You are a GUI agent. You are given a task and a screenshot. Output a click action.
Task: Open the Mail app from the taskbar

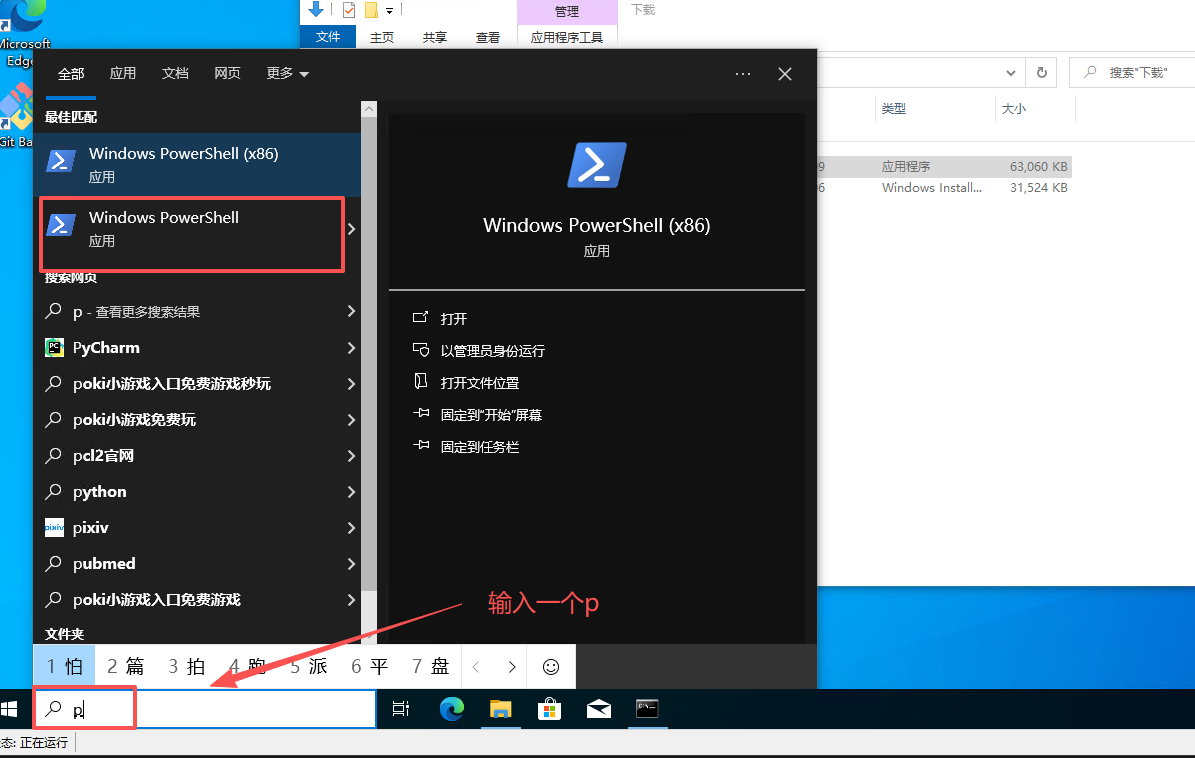coord(598,709)
